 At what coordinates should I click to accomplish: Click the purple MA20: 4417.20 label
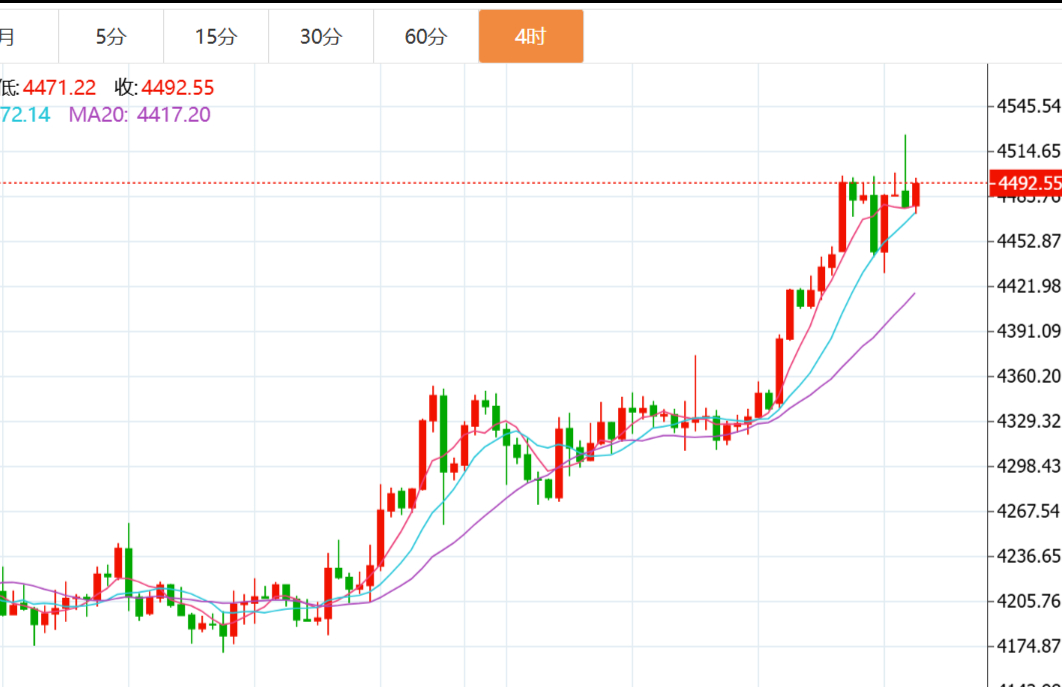(x=139, y=115)
